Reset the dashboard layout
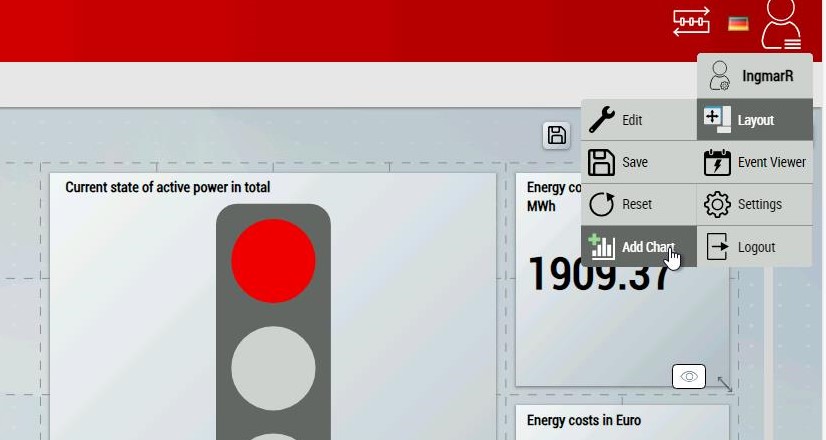 [638, 204]
